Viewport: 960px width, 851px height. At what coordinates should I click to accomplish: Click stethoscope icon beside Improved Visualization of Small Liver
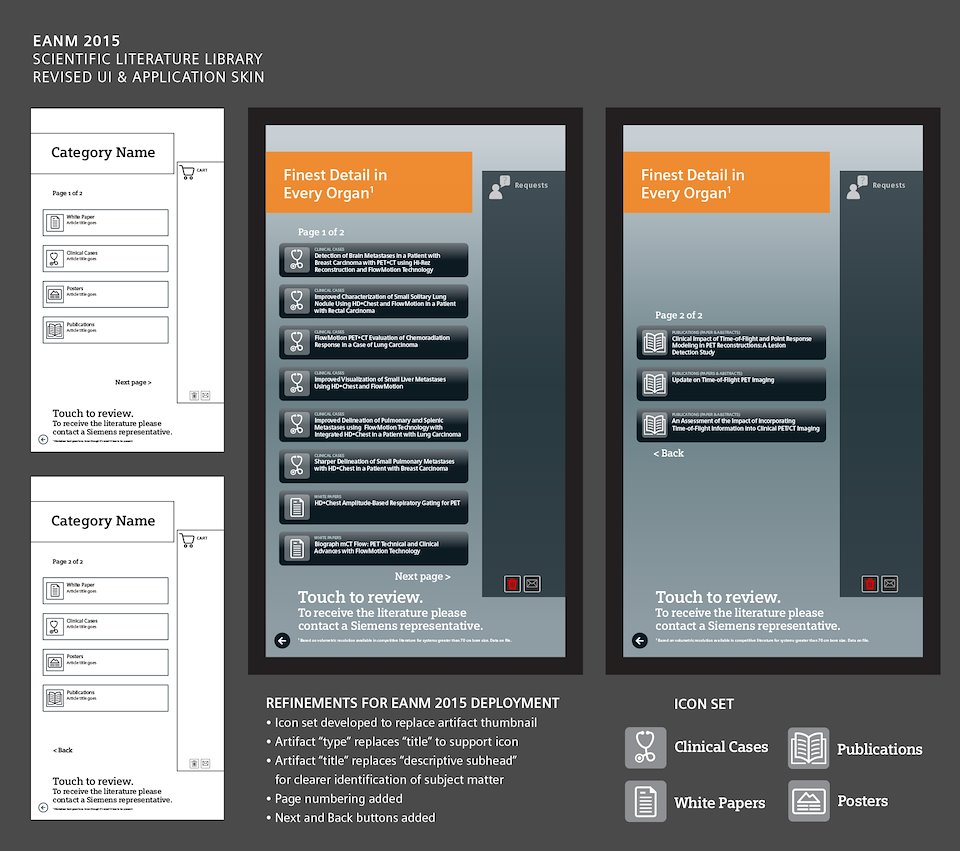coord(297,383)
